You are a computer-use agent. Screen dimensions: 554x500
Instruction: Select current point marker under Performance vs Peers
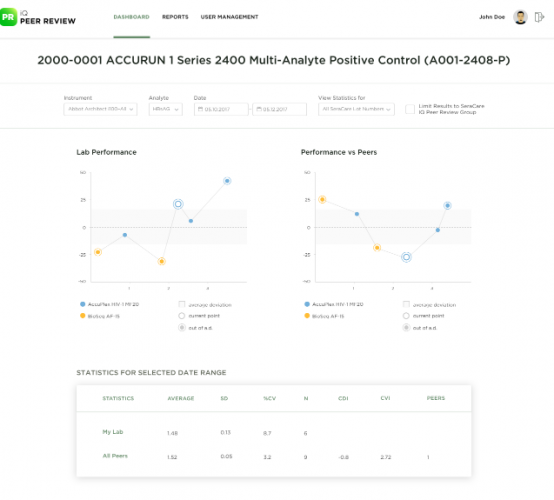[x=406, y=316]
